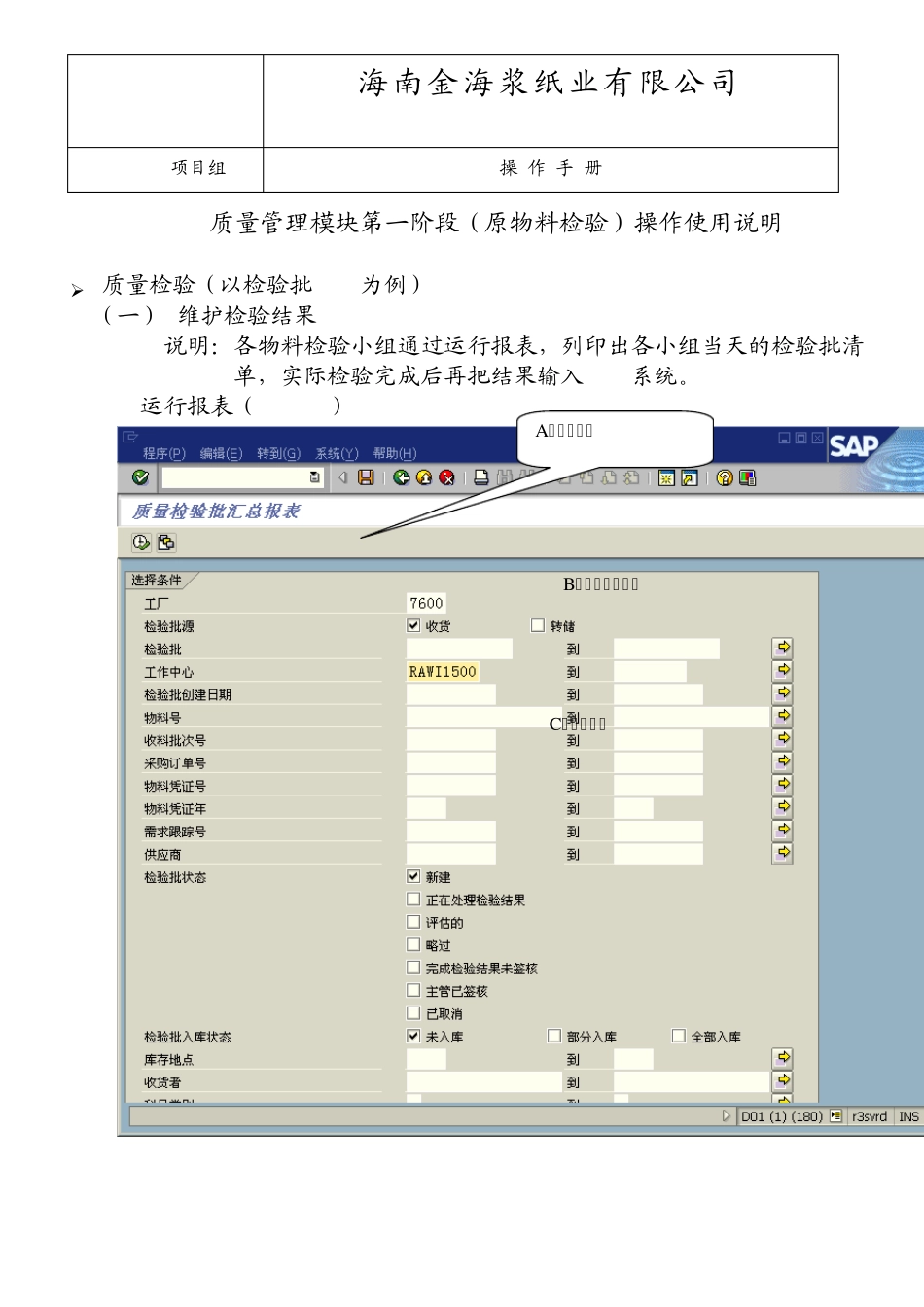Viewport: 924px width, 1307px height.
Task: Open multiple selection arrow for 工作中心
Action: (783, 671)
